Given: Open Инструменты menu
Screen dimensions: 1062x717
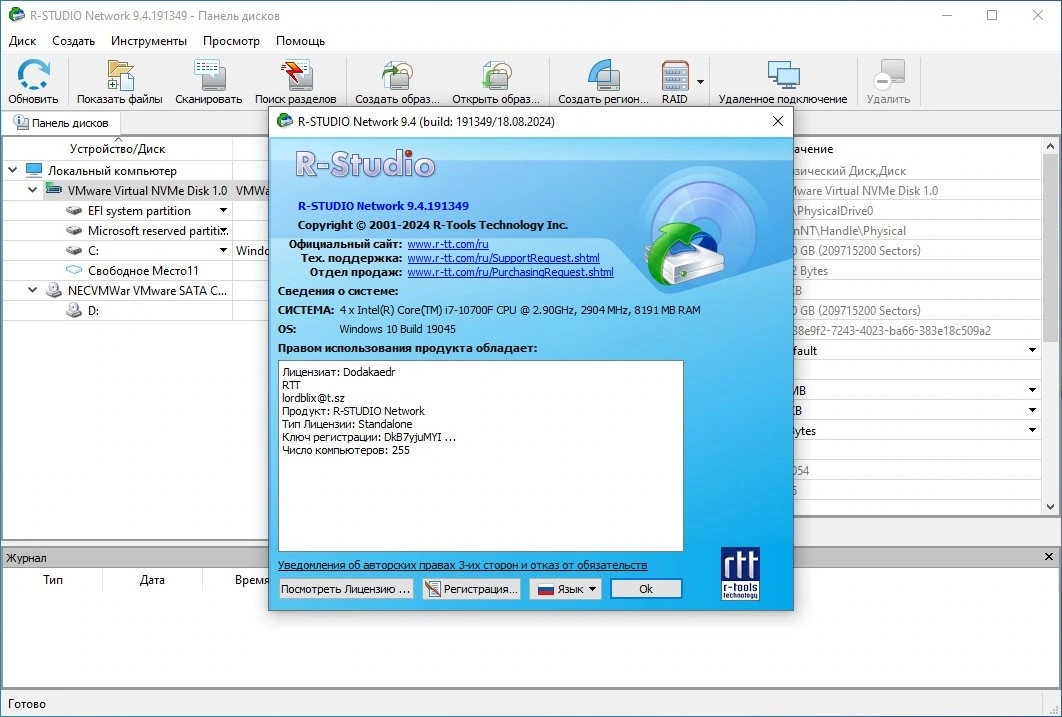Looking at the screenshot, I should click(x=149, y=41).
